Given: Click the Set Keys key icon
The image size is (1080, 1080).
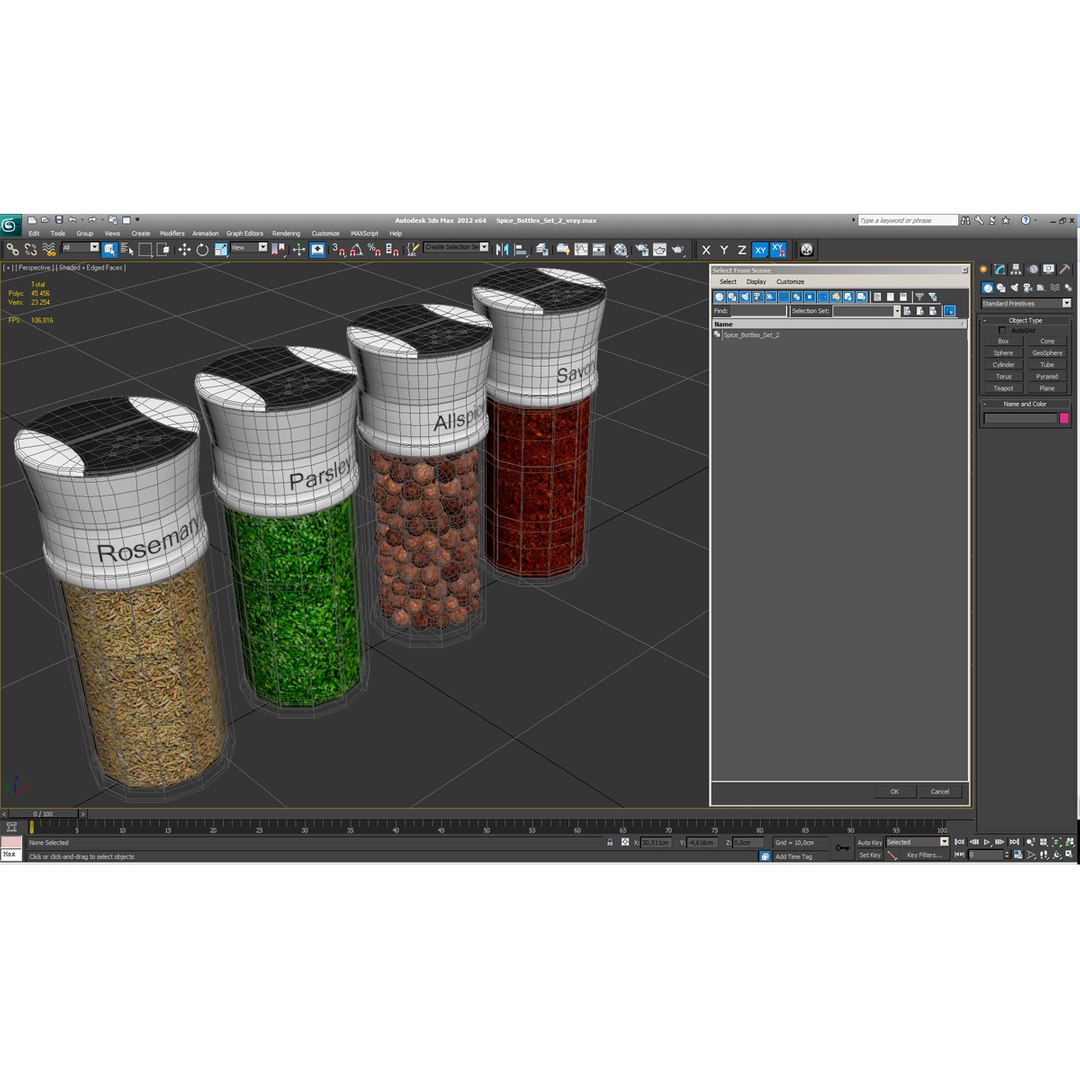Looking at the screenshot, I should click(x=842, y=848).
